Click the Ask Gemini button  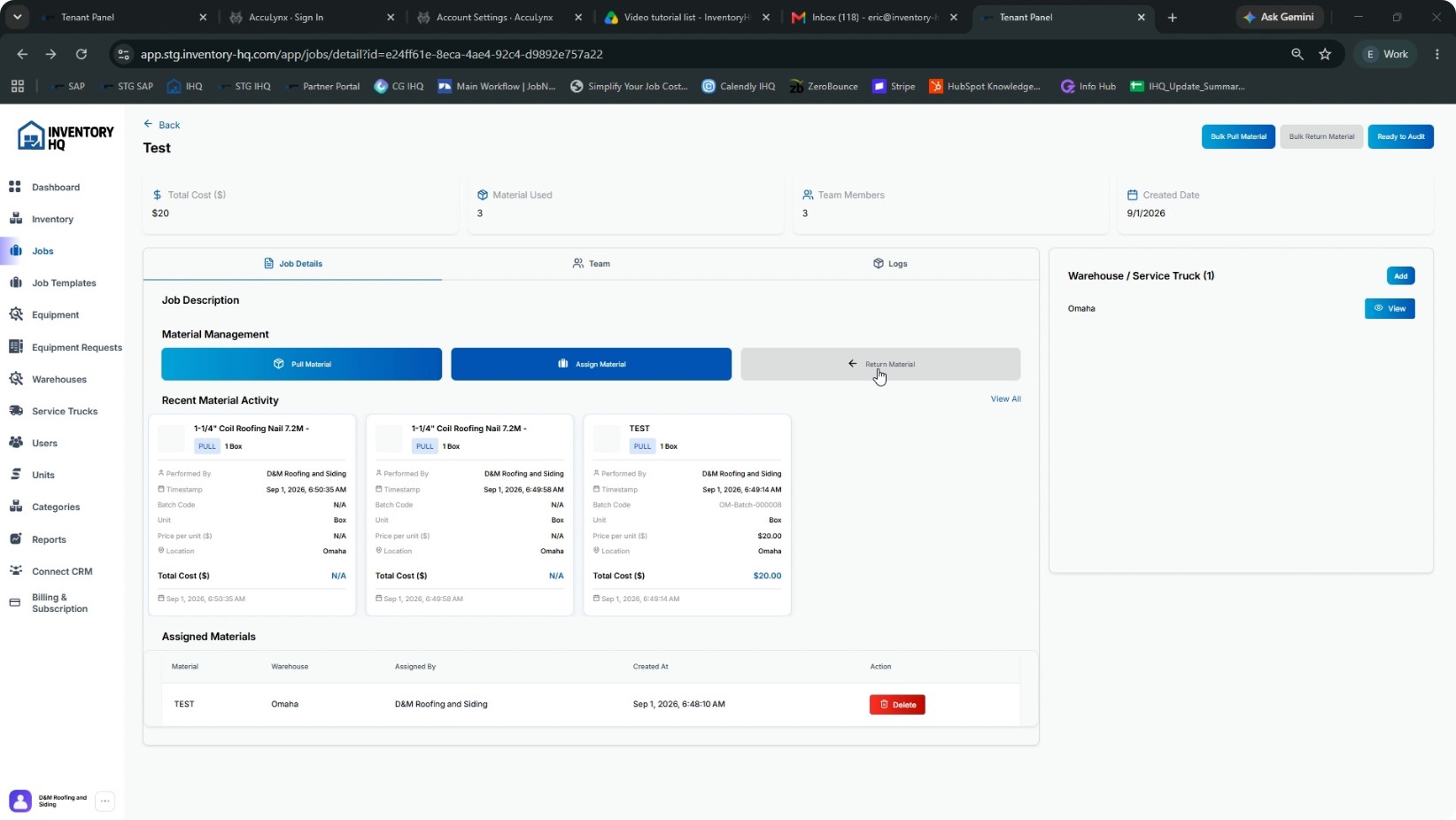click(1279, 17)
